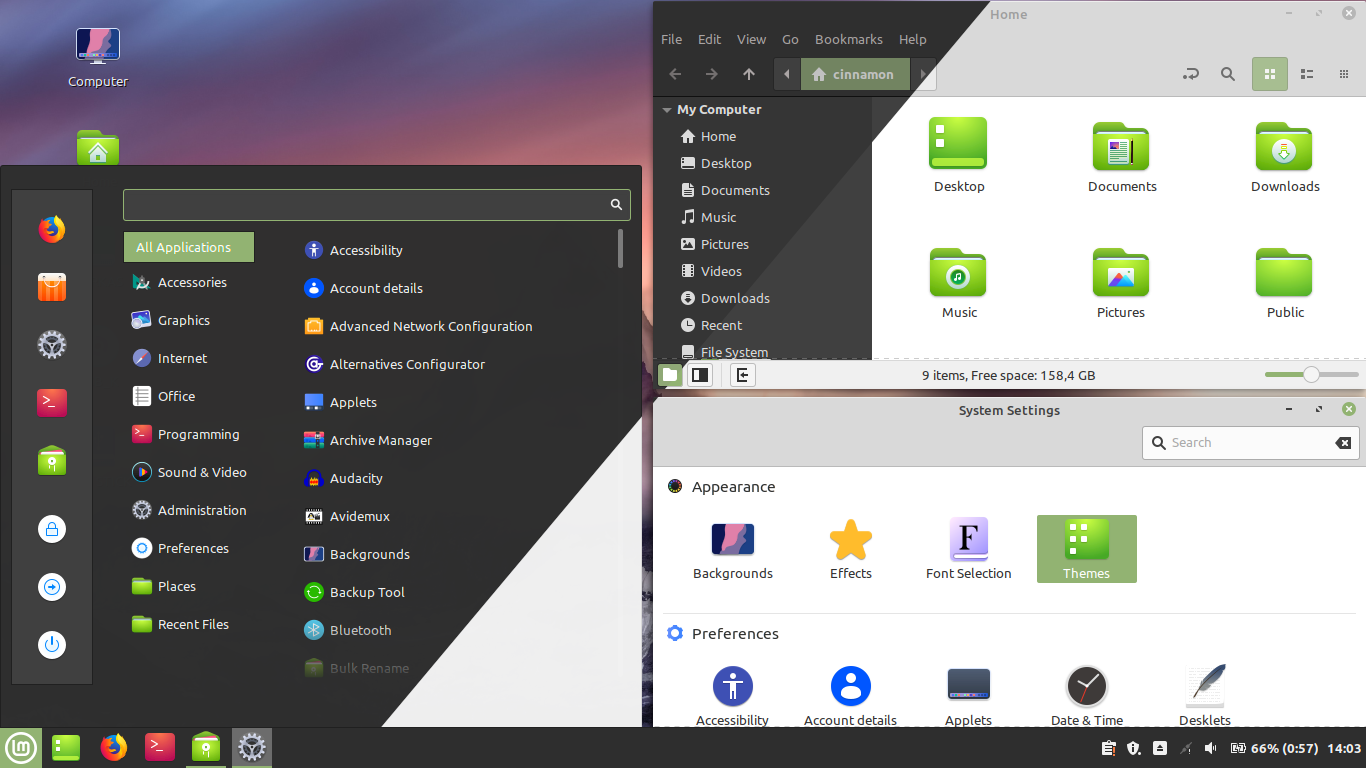The width and height of the screenshot is (1366, 768).
Task: Click the path bar left scroll arrow
Action: point(787,74)
